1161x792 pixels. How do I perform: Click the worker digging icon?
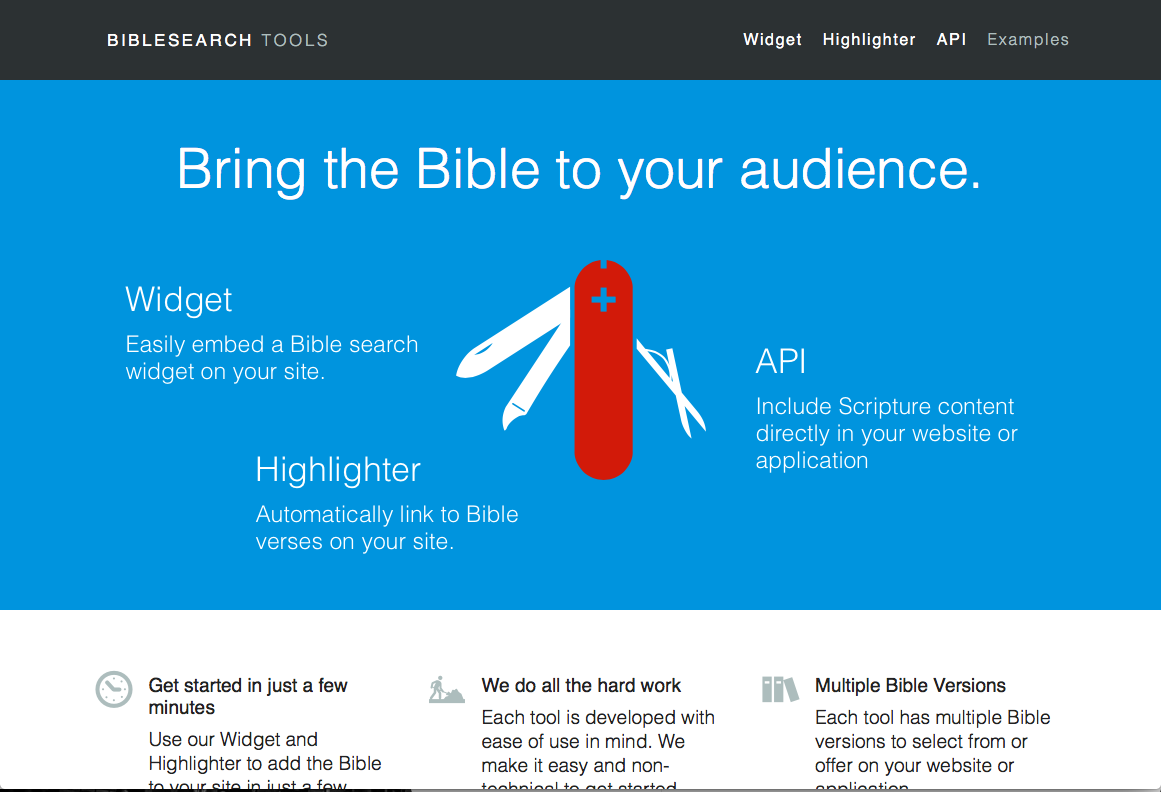tap(446, 689)
